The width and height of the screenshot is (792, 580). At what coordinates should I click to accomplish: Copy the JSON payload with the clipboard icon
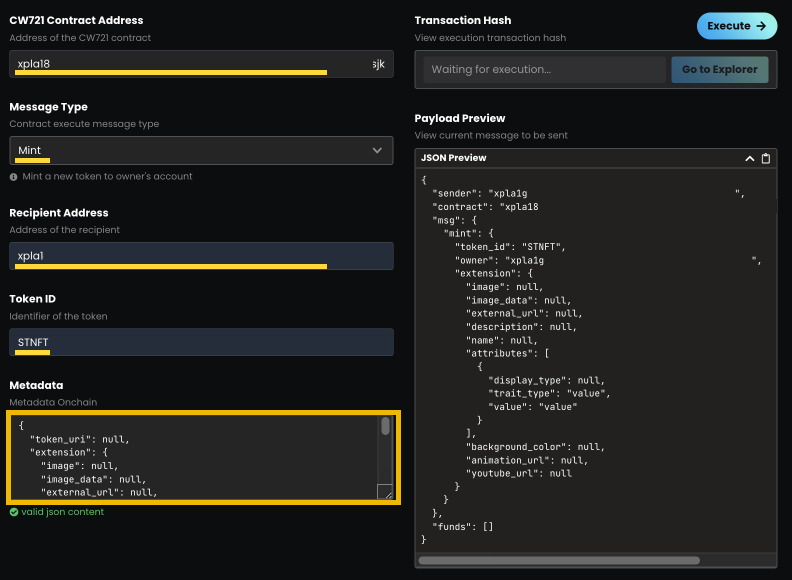766,158
